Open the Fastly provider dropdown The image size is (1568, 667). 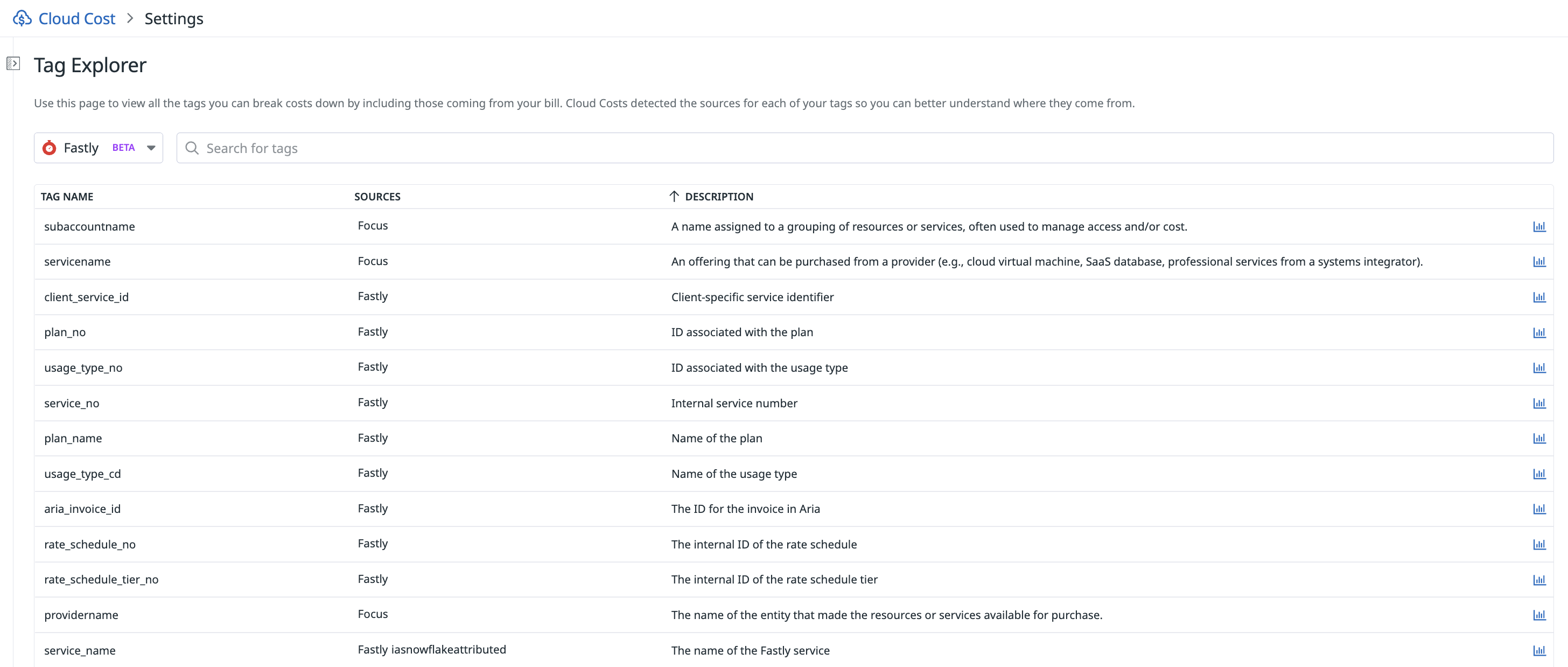point(151,148)
